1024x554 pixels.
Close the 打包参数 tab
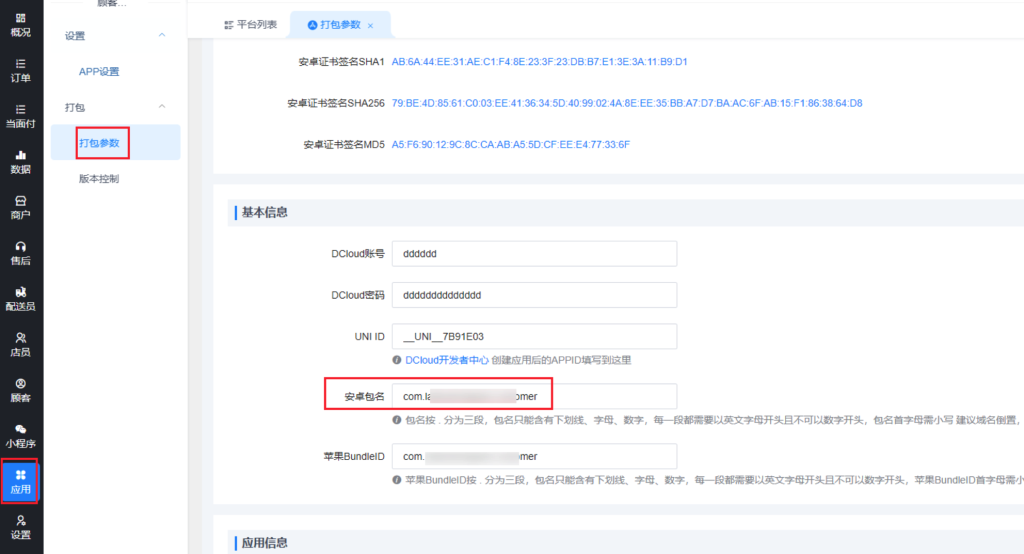370,25
